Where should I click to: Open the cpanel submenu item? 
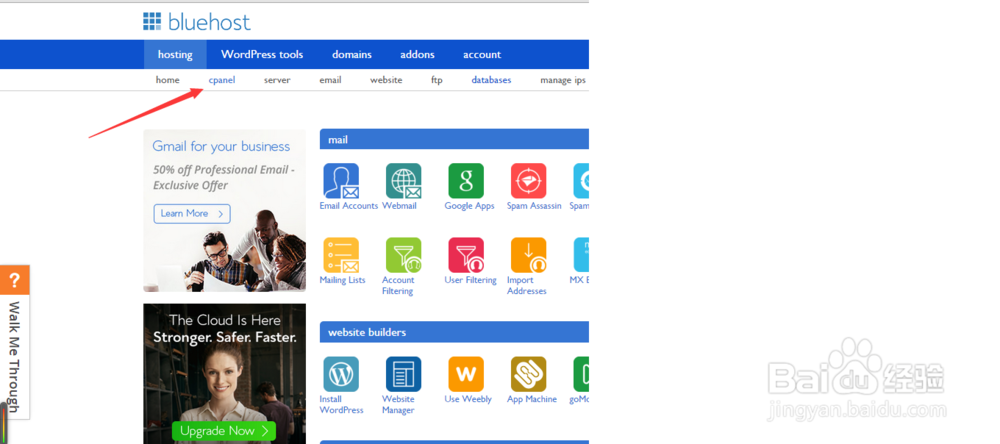[222, 80]
